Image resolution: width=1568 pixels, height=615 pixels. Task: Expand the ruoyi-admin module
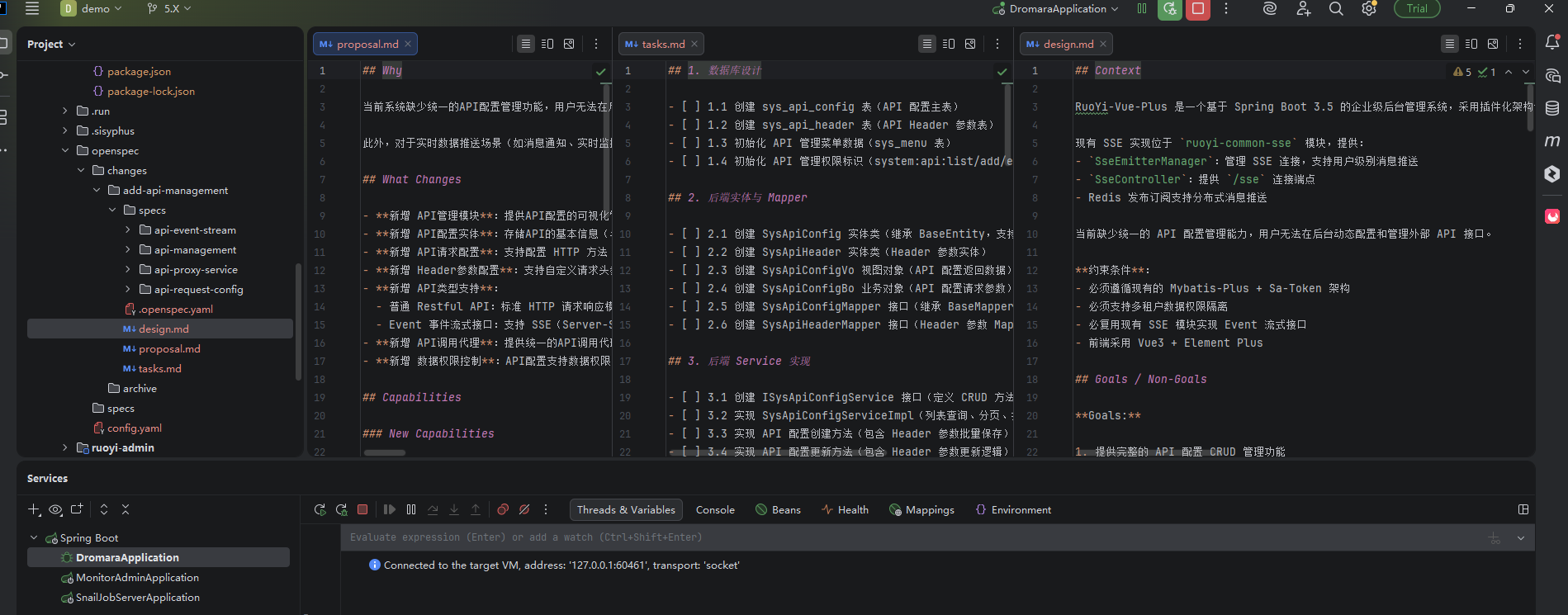[x=65, y=447]
